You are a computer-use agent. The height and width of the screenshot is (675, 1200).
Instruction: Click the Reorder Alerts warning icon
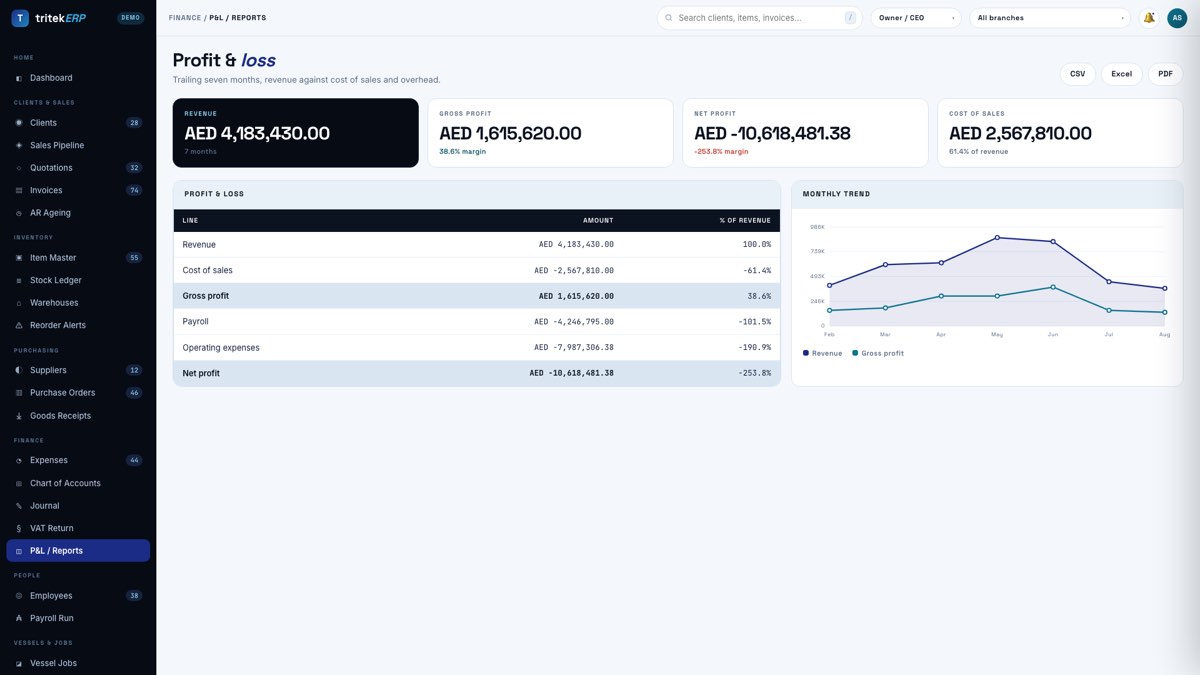pos(19,325)
